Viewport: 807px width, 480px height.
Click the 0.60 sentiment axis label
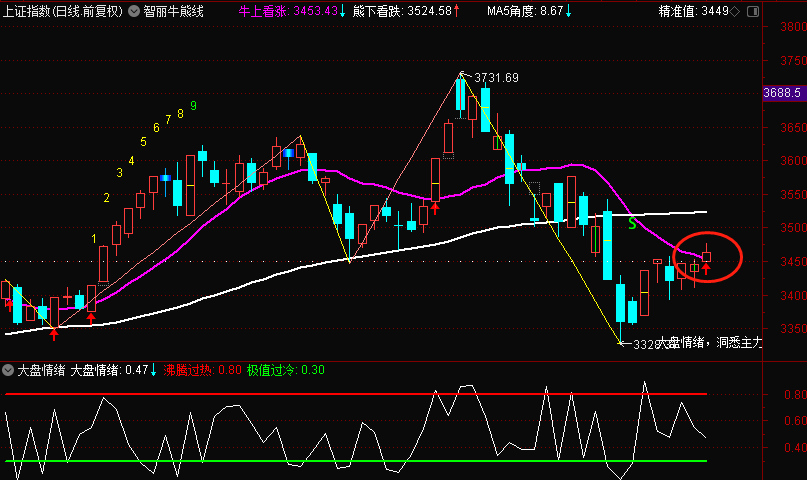click(x=795, y=421)
